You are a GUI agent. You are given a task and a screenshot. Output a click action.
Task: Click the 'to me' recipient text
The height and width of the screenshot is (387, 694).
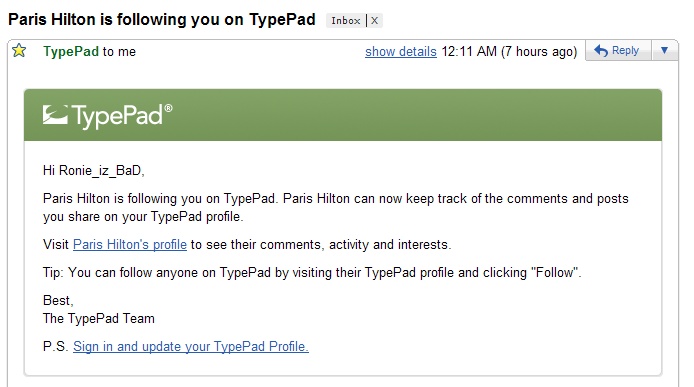119,52
